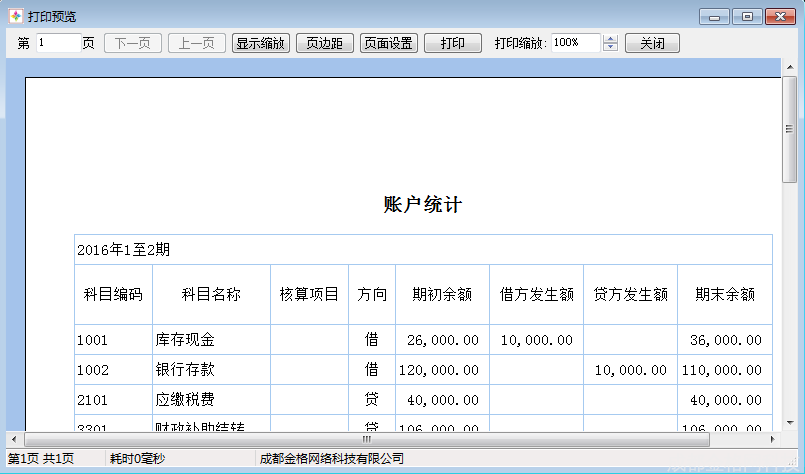Screen dimensions: 805x474
Task: Click the 打印缩放 percentage field
Action: point(575,43)
